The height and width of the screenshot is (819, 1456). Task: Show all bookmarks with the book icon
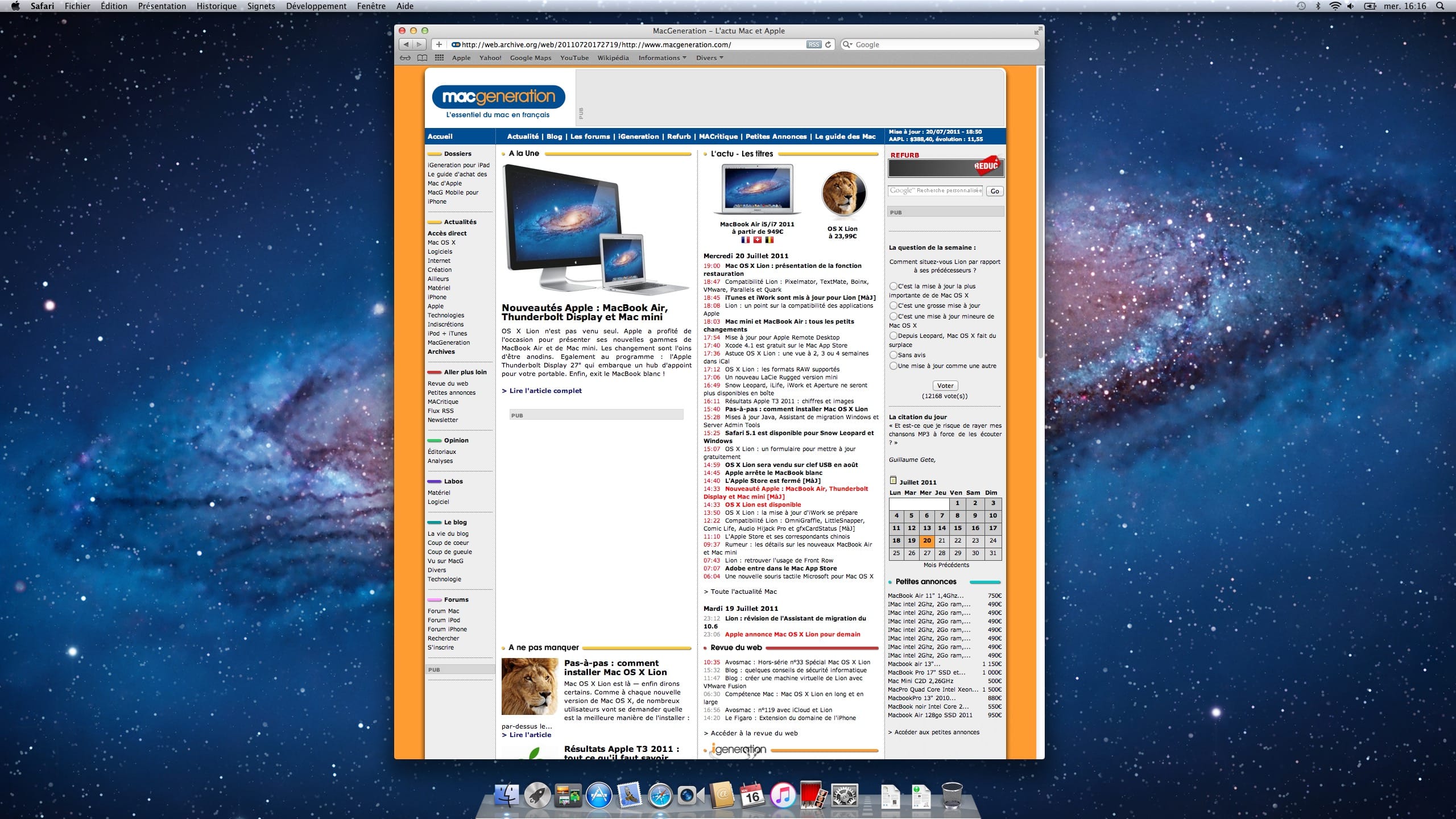point(422,58)
